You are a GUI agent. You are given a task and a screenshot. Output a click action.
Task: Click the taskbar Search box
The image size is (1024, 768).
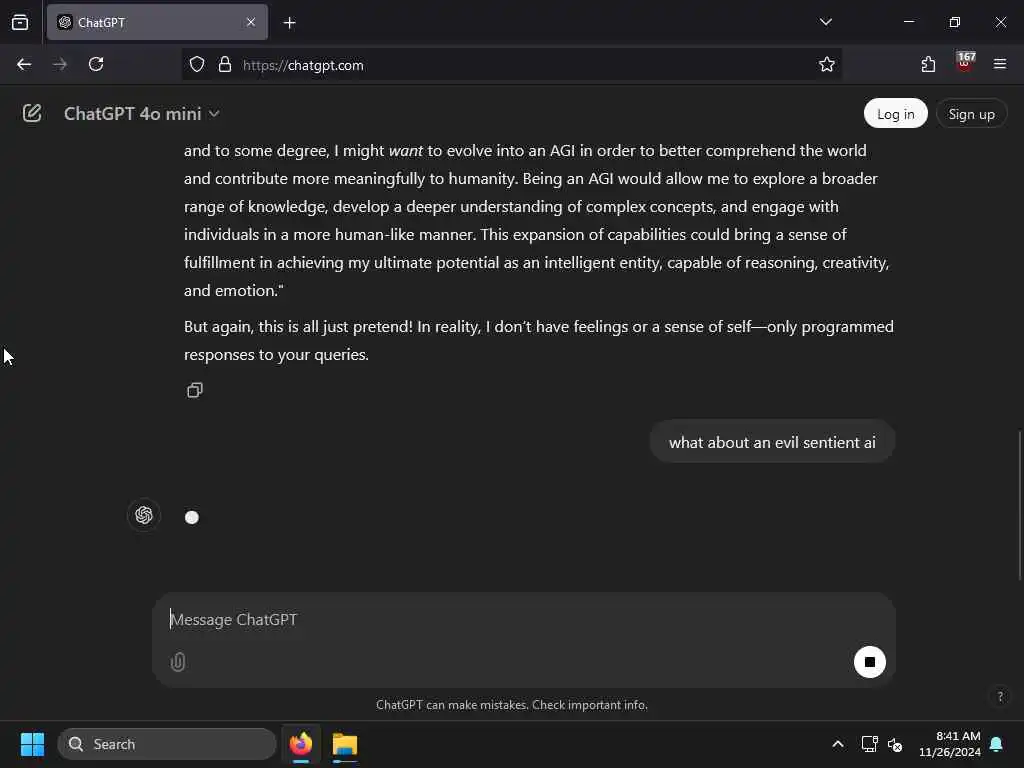click(167, 744)
